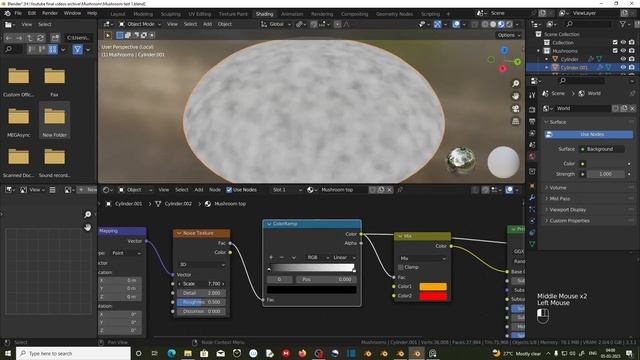This screenshot has height=360, width=640.
Task: Open the ColorRamp RGB color mode dropdown
Action: 318,258
